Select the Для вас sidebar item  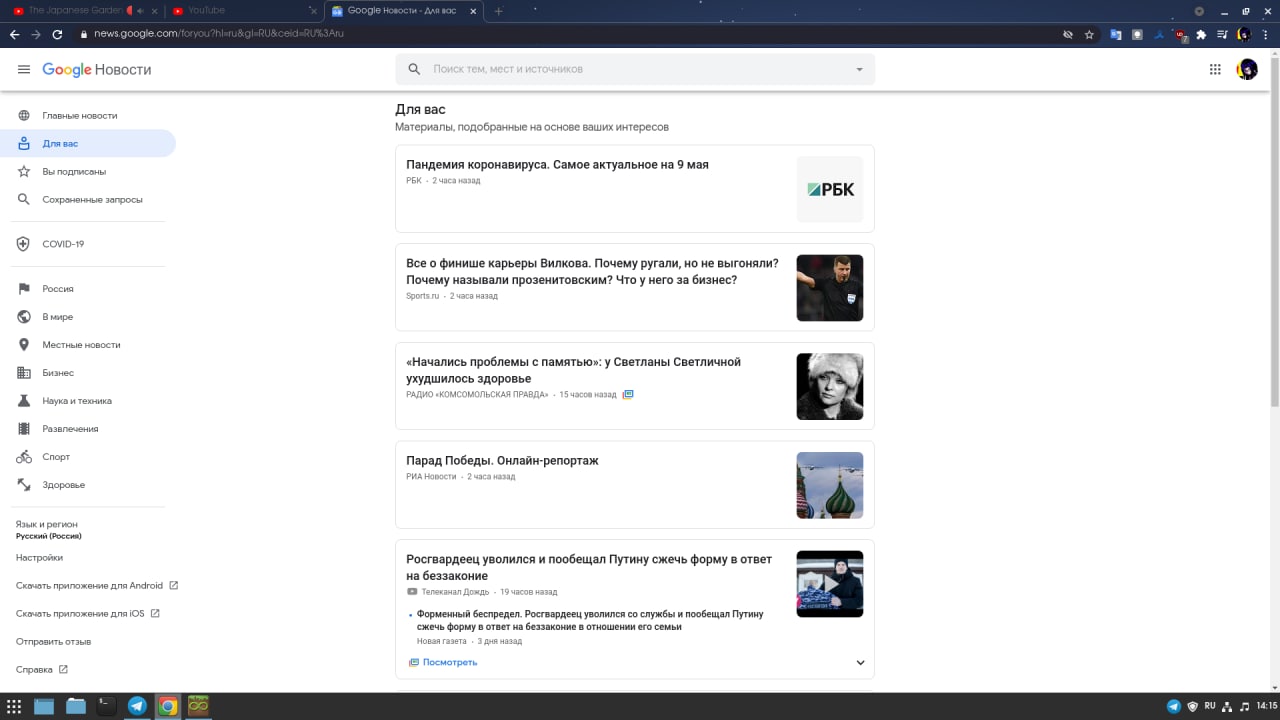[x=88, y=143]
